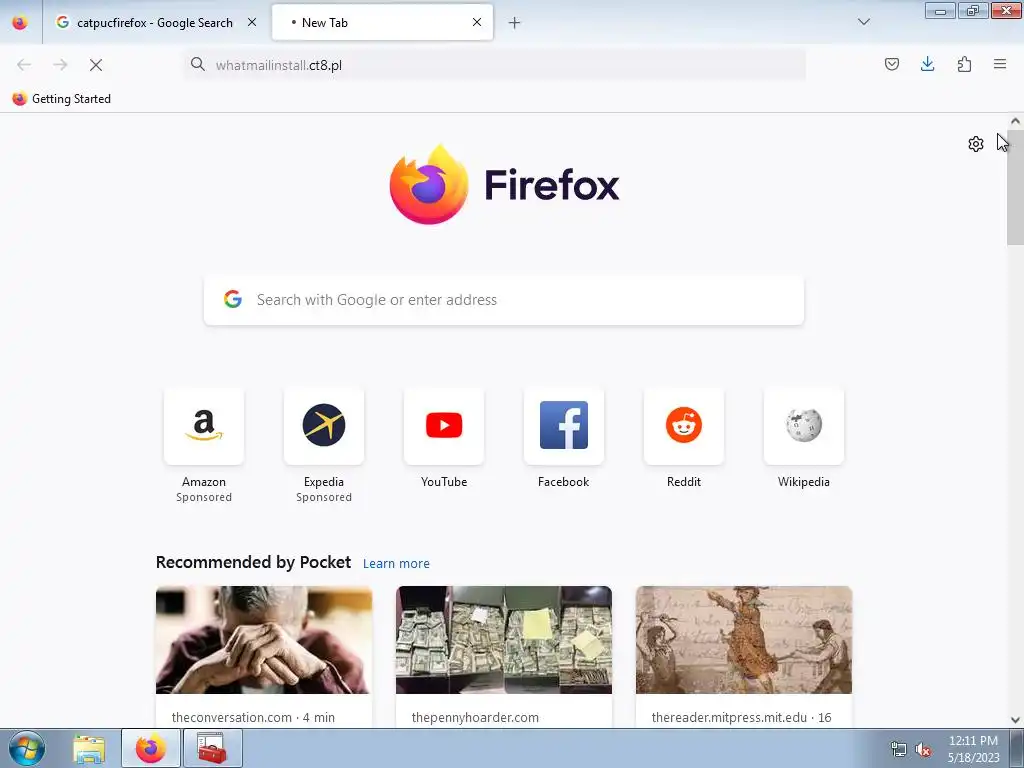Open Getting Started bookmark
1024x768 pixels.
point(62,99)
